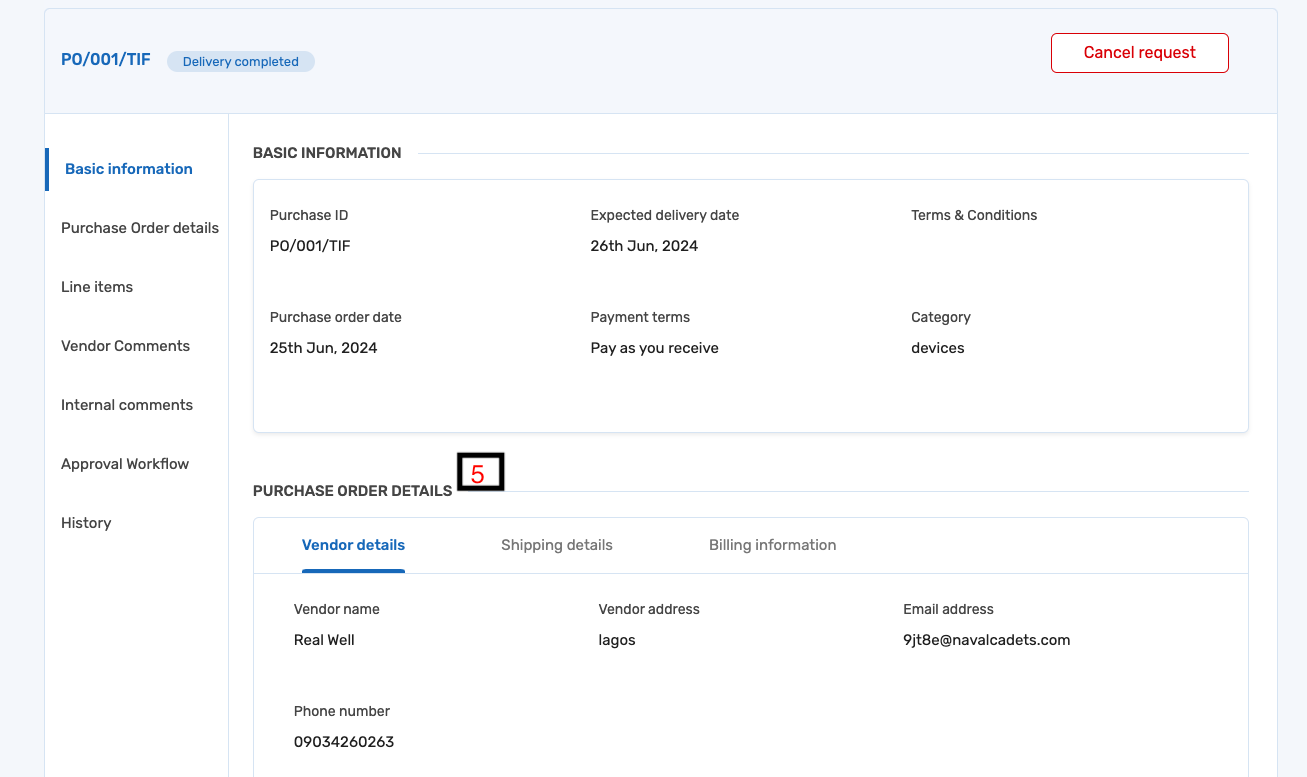
Task: Open the Approval Workflow section
Action: click(x=124, y=464)
